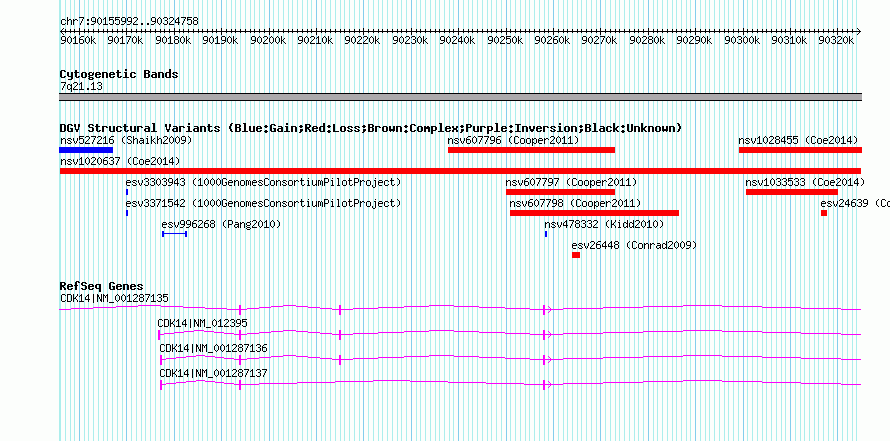Open the nsv1033533 (Coe2014) label

[x=805, y=182]
